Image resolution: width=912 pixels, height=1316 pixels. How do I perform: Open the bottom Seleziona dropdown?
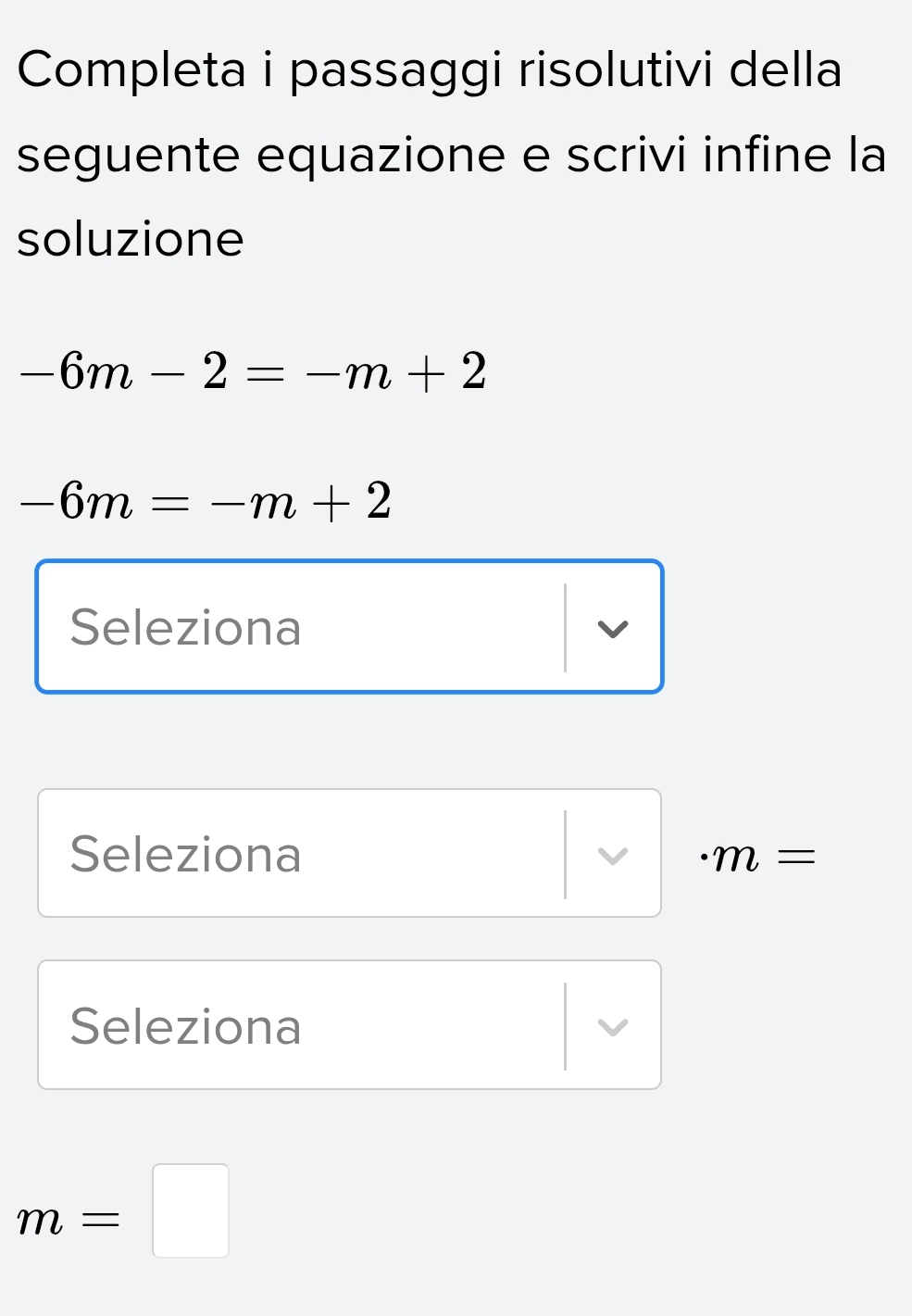point(349,1025)
